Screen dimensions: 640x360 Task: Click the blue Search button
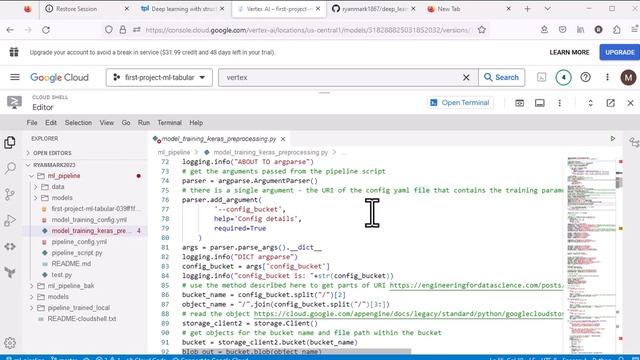(x=501, y=77)
